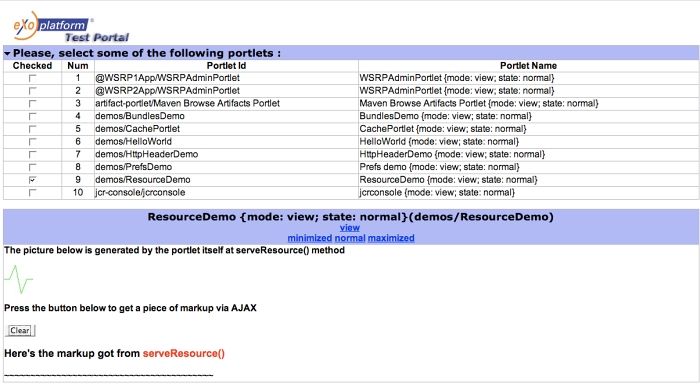Check the WSRP2App WSRPAdminPortlet checkbox
The height and width of the screenshot is (387, 700).
pyautogui.click(x=32, y=91)
